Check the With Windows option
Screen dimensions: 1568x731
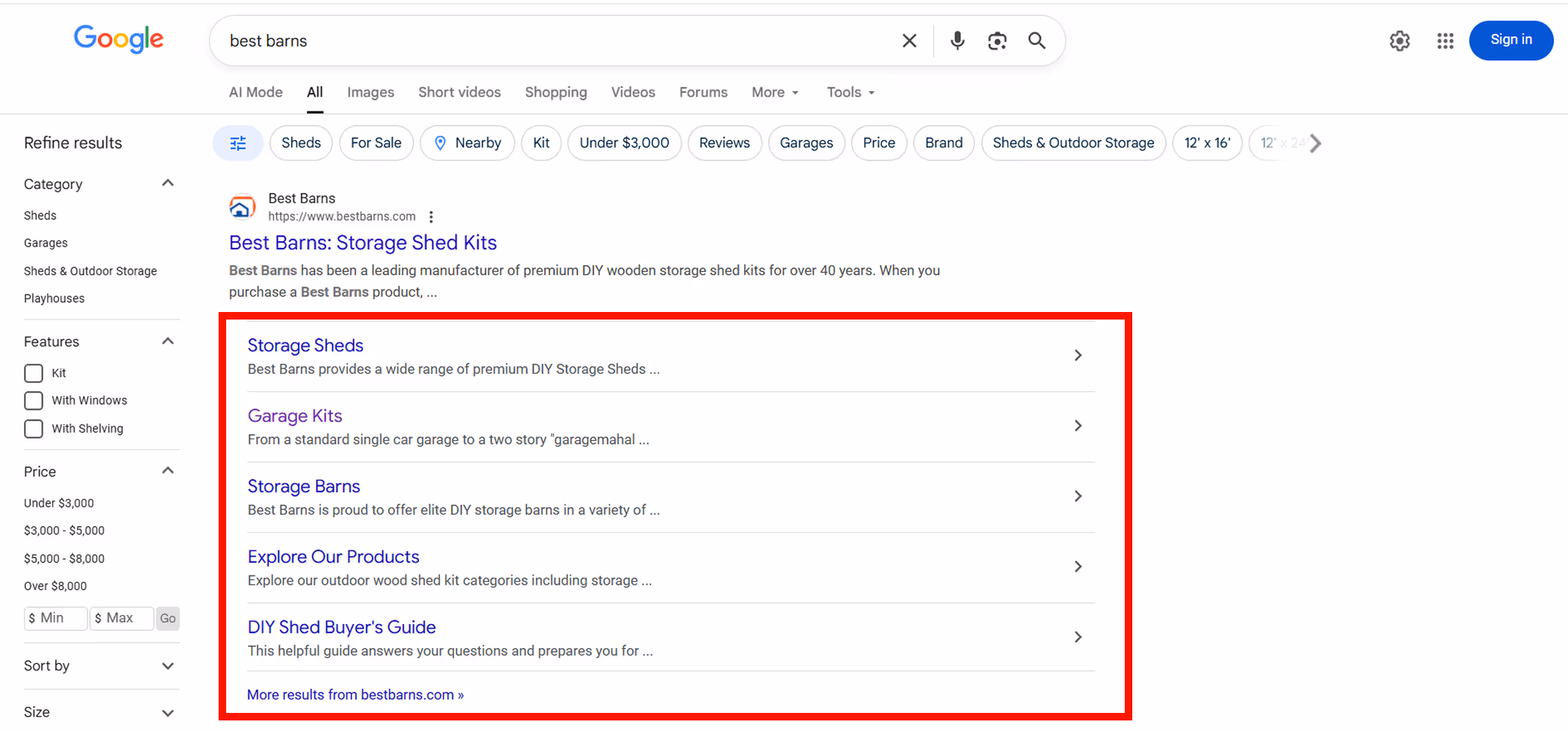tap(34, 400)
